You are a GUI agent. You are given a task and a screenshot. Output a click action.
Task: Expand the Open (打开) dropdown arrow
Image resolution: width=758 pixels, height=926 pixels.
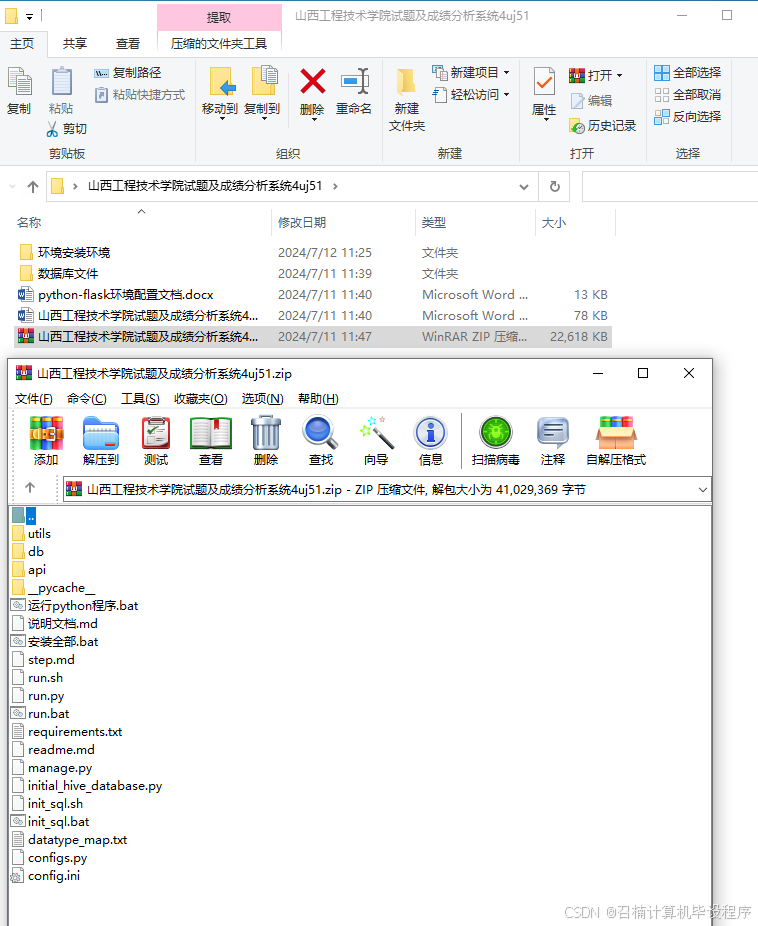pos(619,76)
